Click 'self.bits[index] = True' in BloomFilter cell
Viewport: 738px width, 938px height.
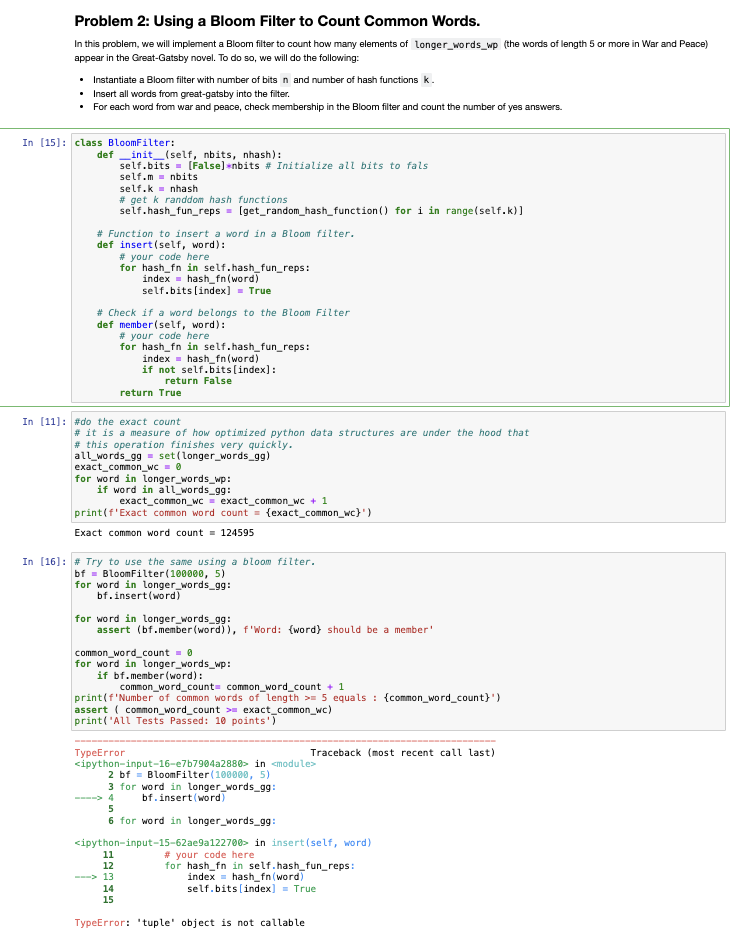(206, 291)
